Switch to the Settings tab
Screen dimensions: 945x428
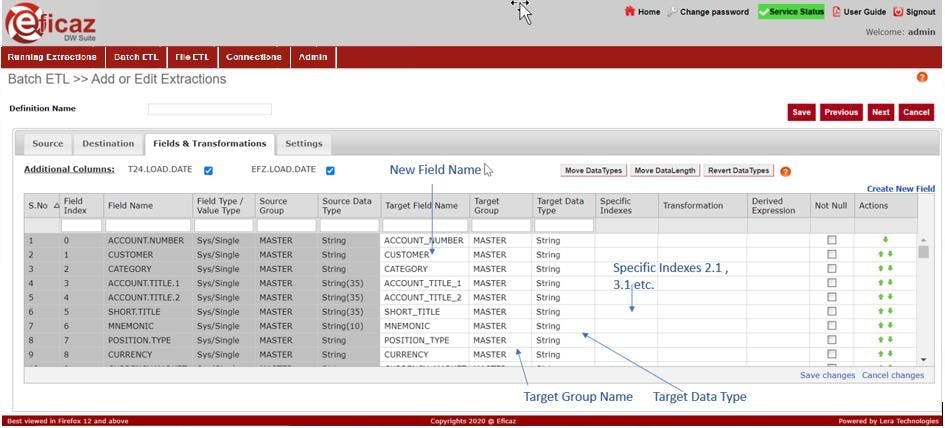pos(304,144)
